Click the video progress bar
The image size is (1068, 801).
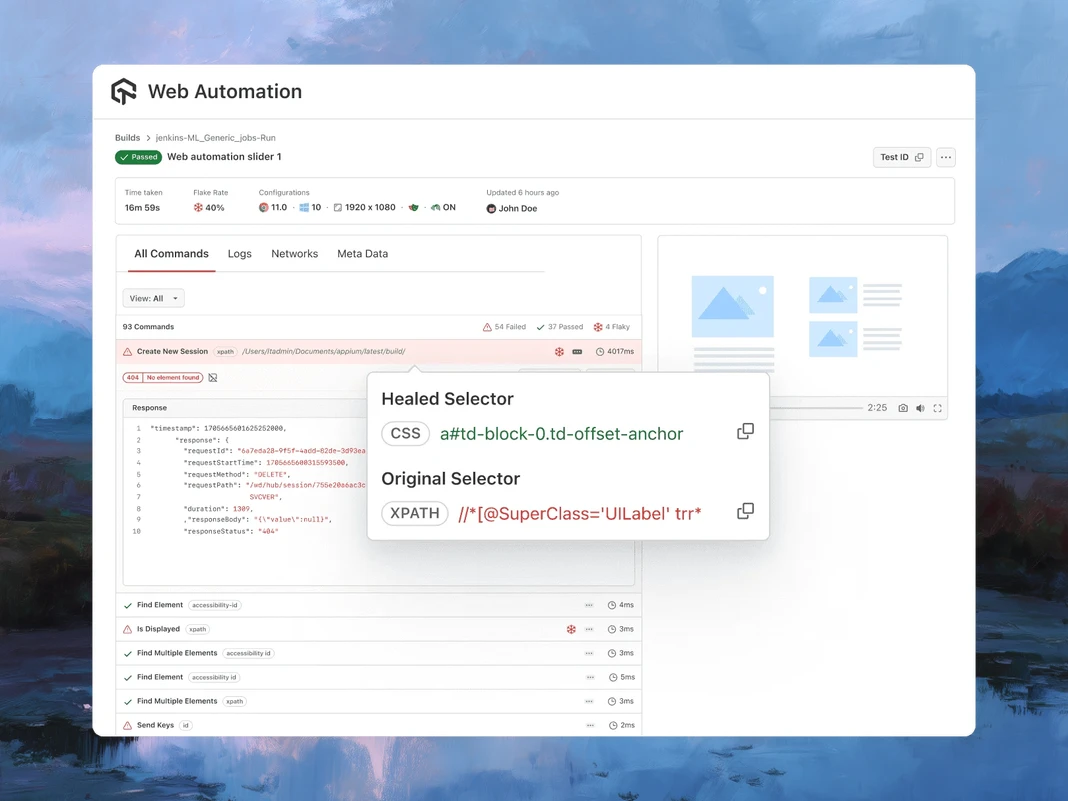(816, 408)
